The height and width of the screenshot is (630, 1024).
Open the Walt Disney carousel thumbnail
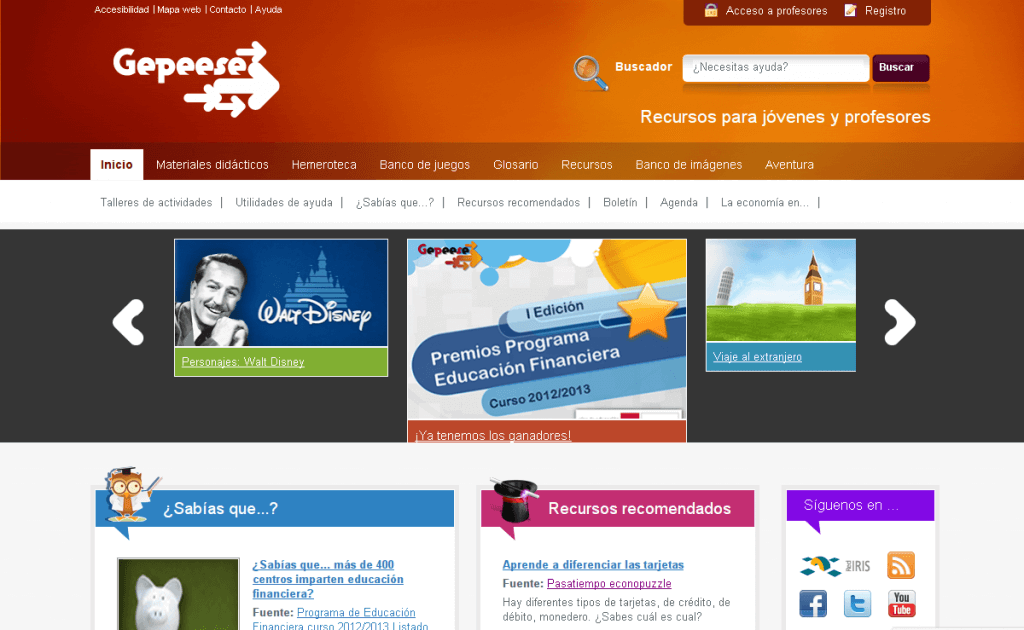pyautogui.click(x=281, y=294)
